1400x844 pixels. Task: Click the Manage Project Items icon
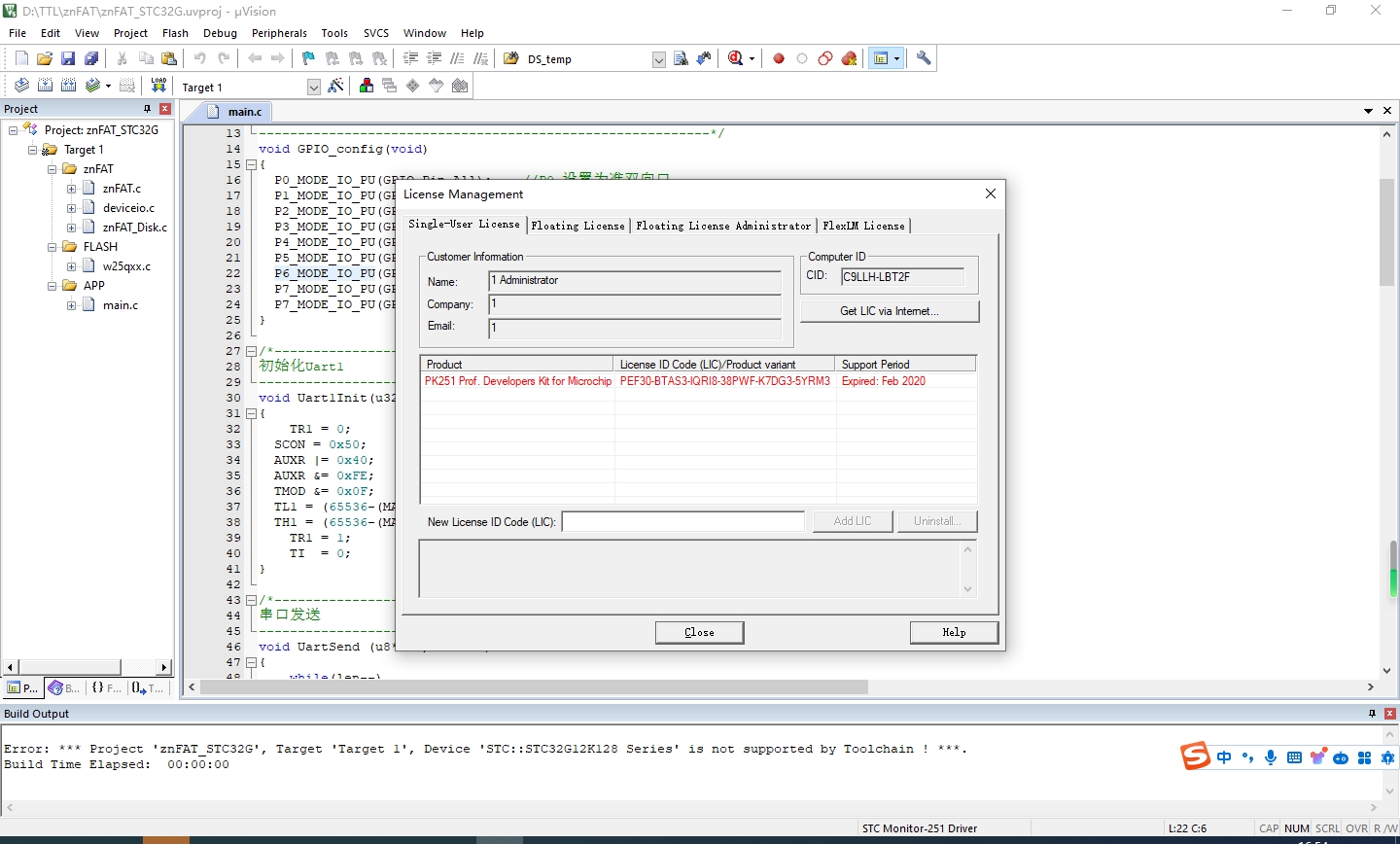coord(367,86)
